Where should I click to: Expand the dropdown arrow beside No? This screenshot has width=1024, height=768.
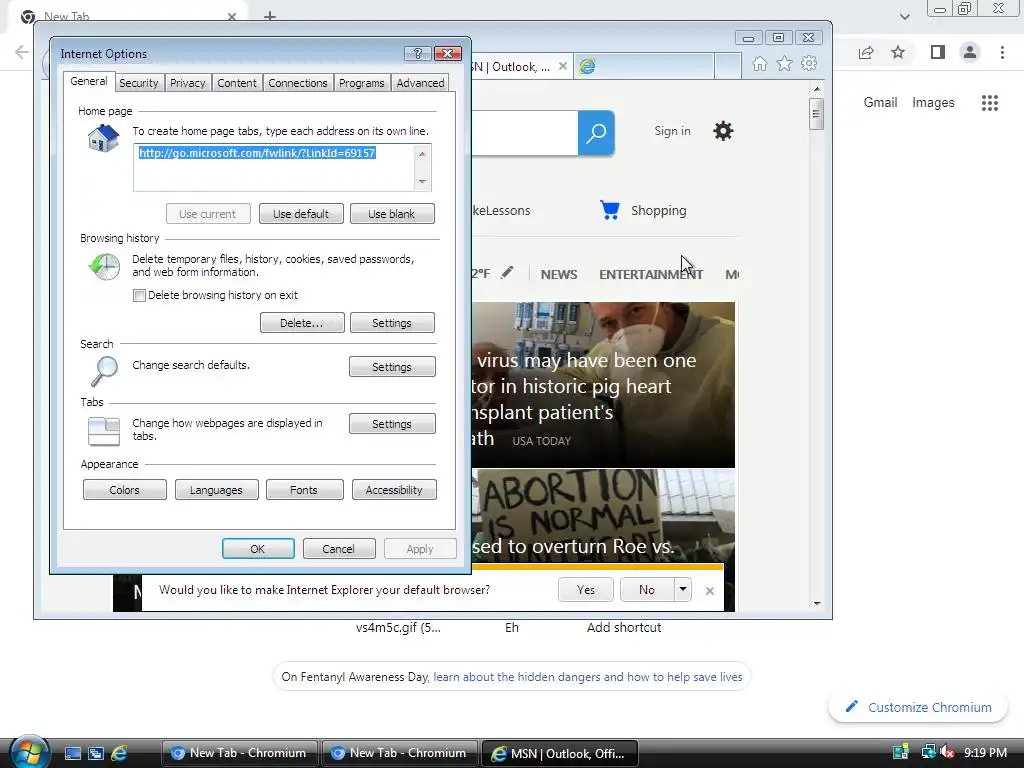(682, 590)
